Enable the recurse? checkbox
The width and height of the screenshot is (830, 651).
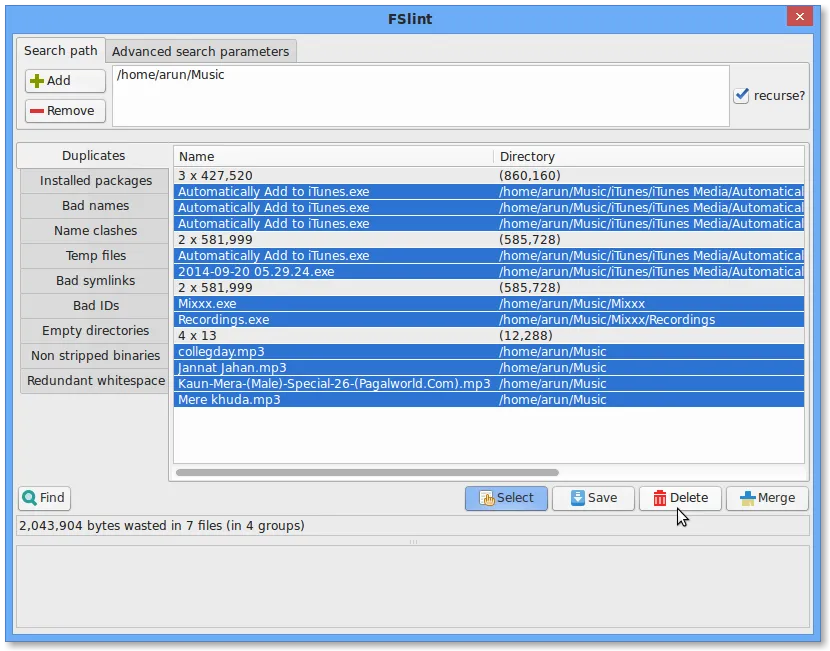741,94
